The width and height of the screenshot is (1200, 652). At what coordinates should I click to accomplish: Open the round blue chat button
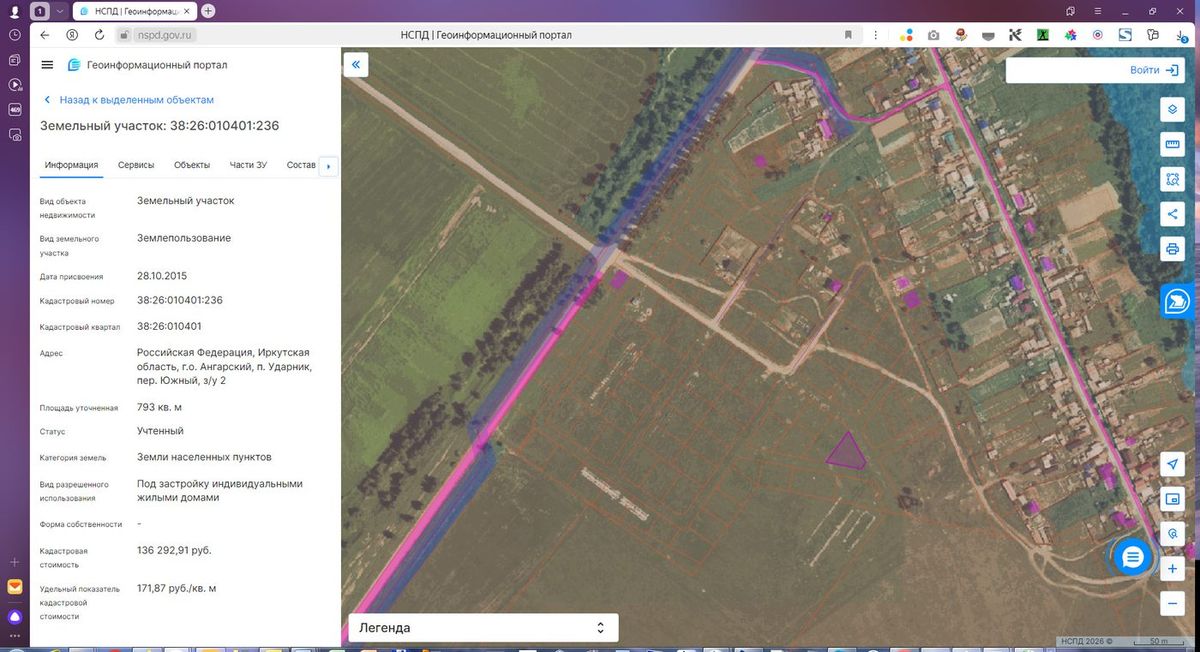pyautogui.click(x=1133, y=557)
